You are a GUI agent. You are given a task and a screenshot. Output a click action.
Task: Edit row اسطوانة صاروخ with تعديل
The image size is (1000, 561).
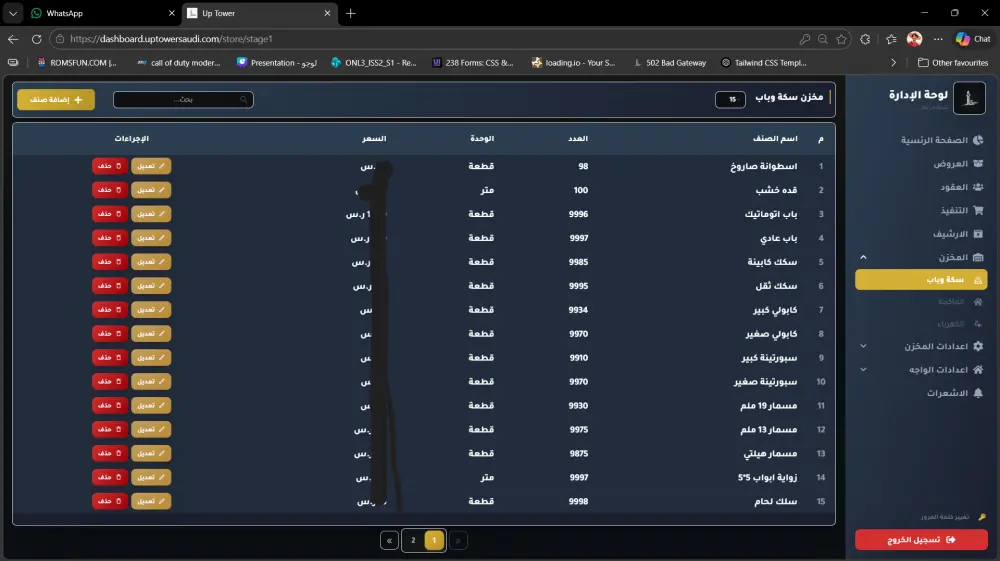(151, 166)
